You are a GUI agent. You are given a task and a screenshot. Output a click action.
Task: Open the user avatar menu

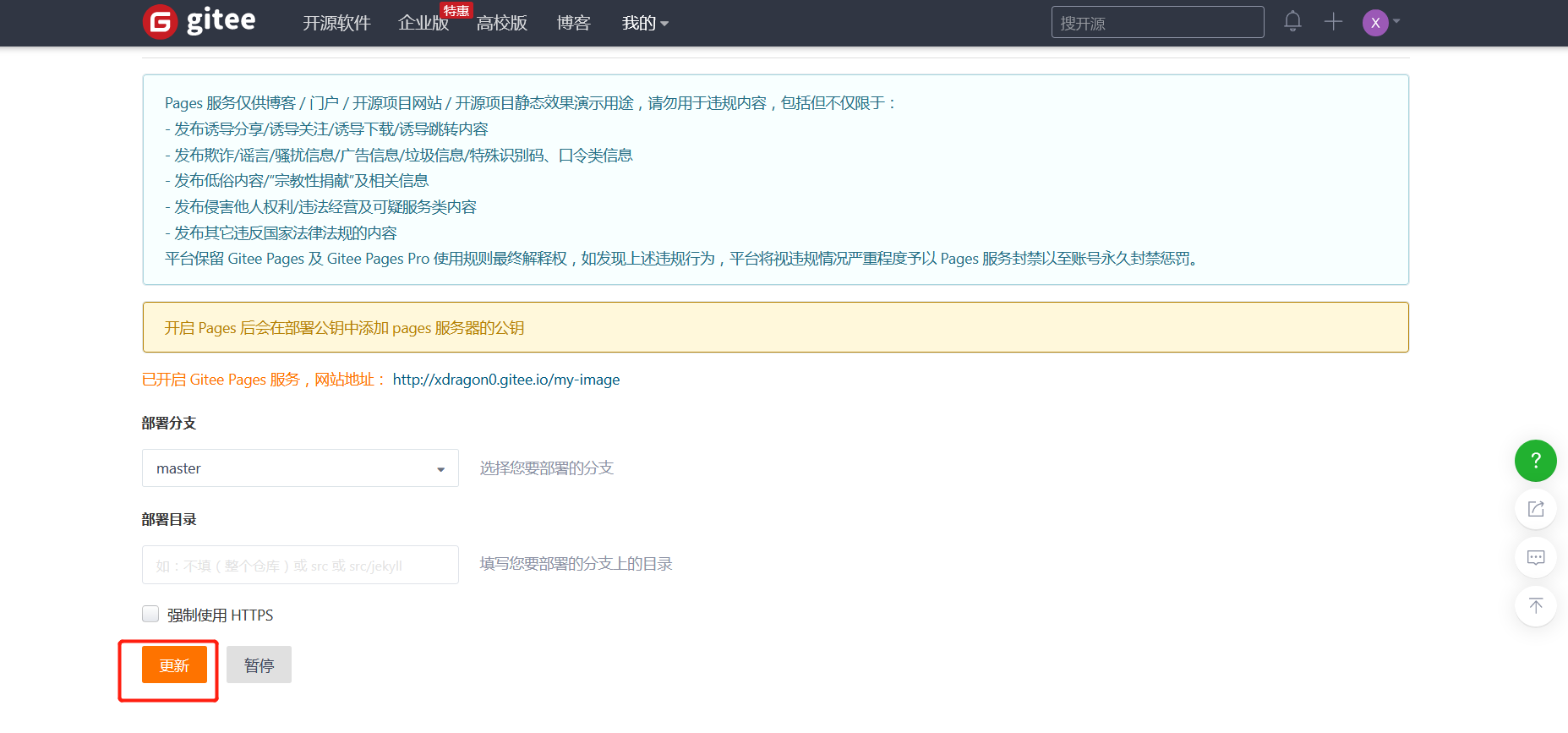click(x=1375, y=23)
